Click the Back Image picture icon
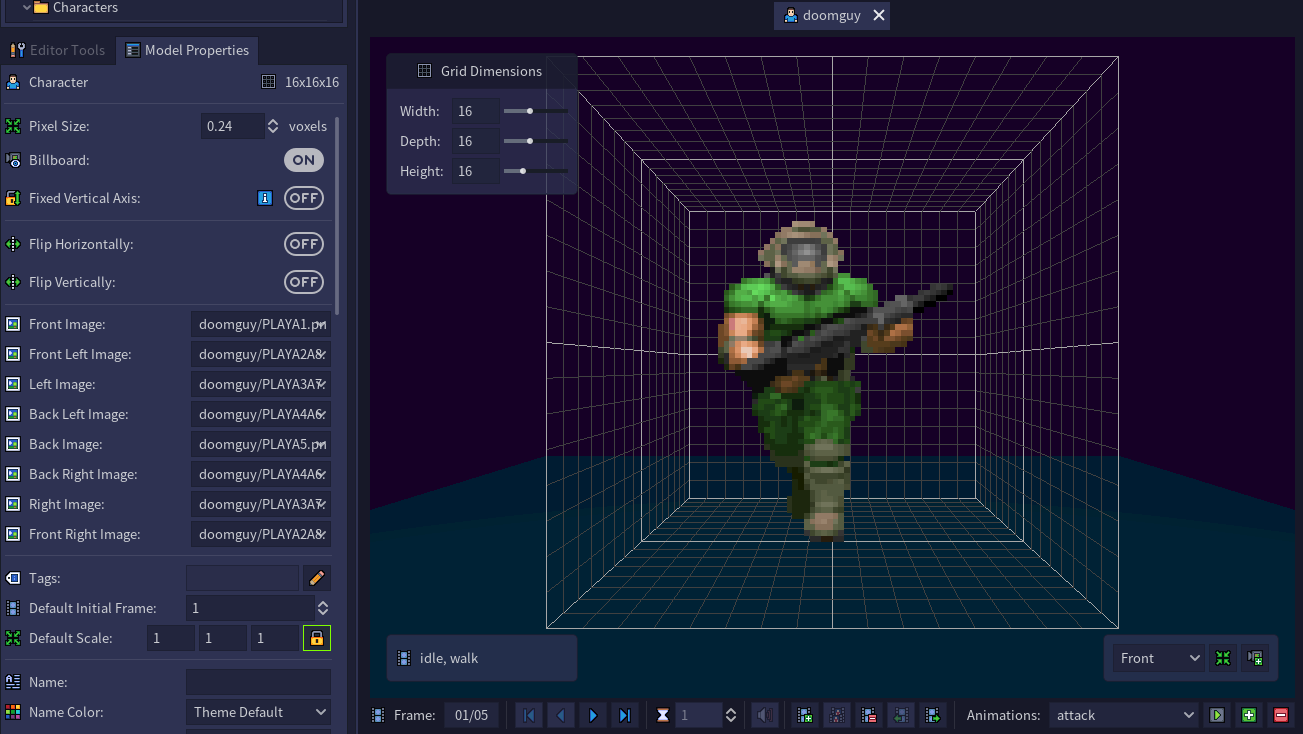 point(13,444)
